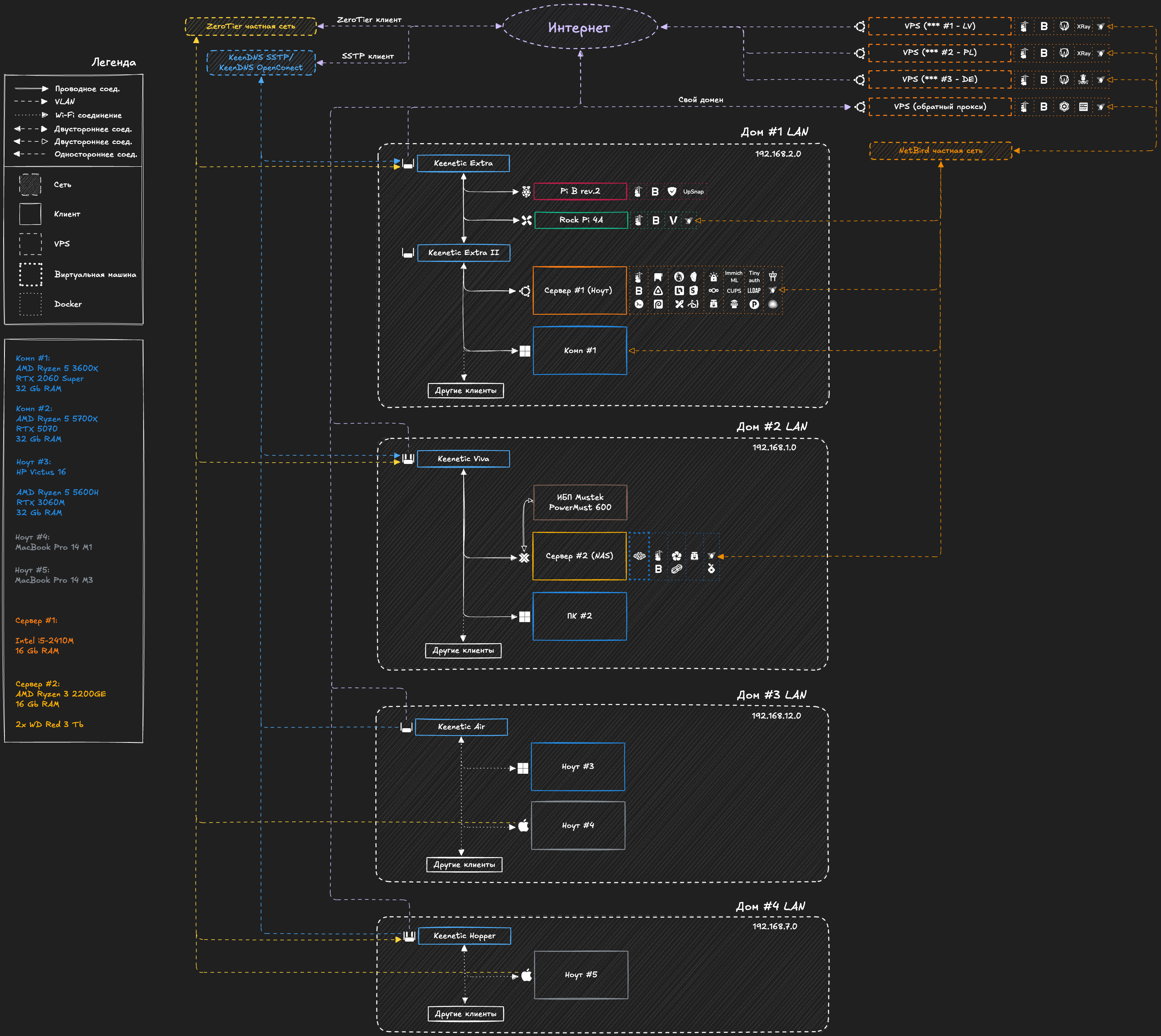The height and width of the screenshot is (1036, 1161).
Task: Click the Другие клиенты box in Дом #3 LAN
Action: pos(464,865)
